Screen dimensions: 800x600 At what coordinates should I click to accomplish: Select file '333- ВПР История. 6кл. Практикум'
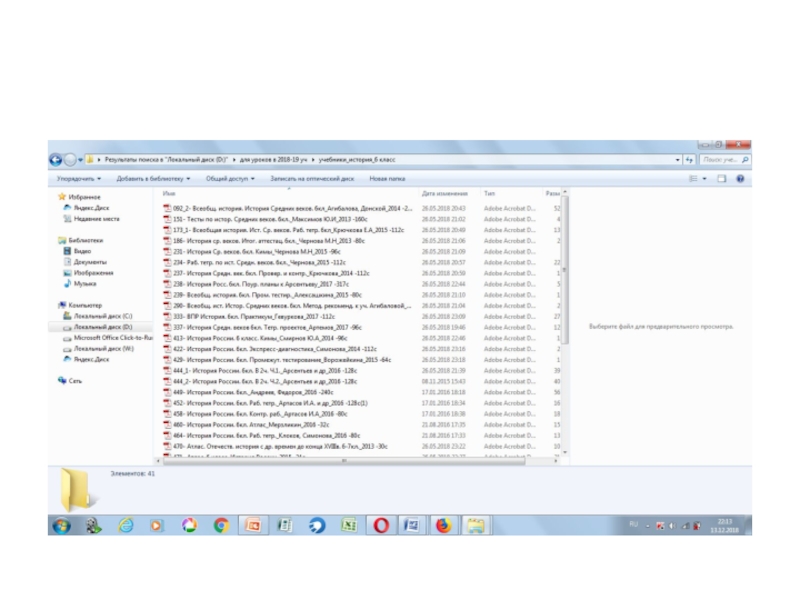click(254, 316)
